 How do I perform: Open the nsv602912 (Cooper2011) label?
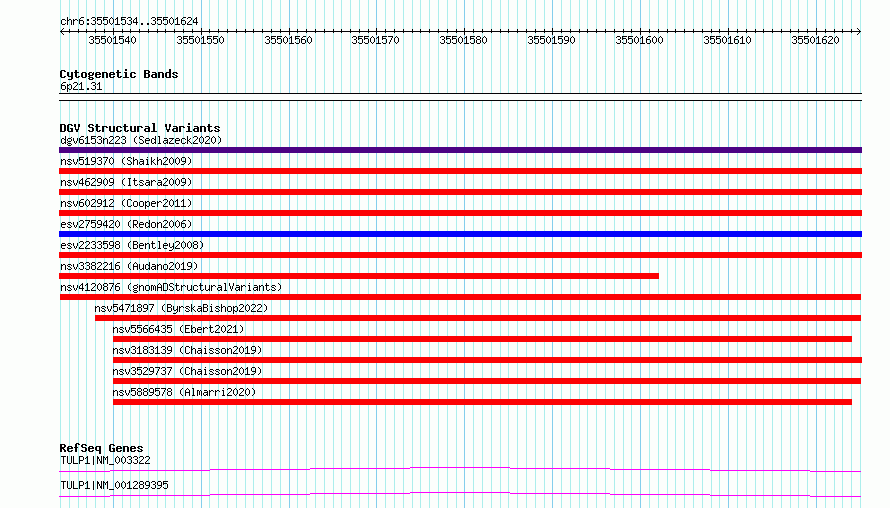pos(126,203)
